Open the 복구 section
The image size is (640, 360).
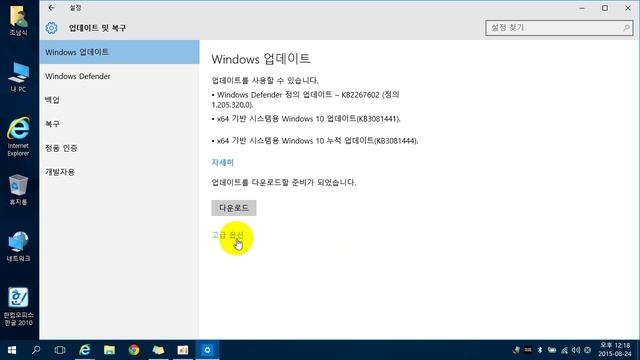click(119, 124)
